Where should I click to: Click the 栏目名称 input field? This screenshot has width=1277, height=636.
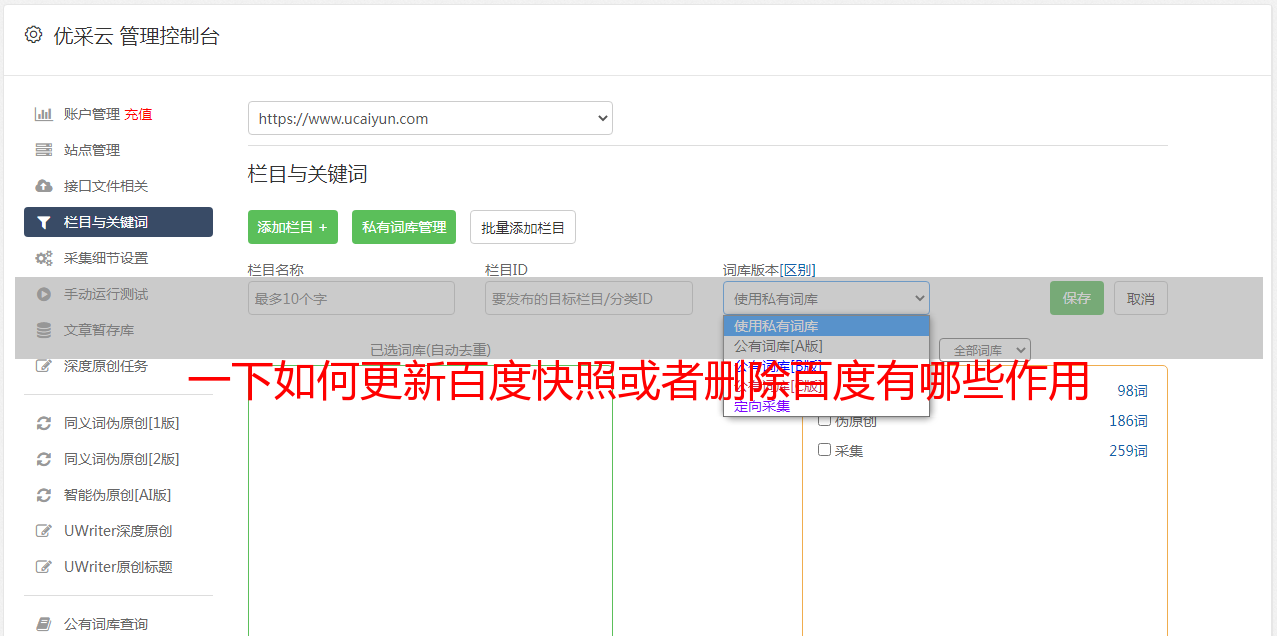(351, 298)
